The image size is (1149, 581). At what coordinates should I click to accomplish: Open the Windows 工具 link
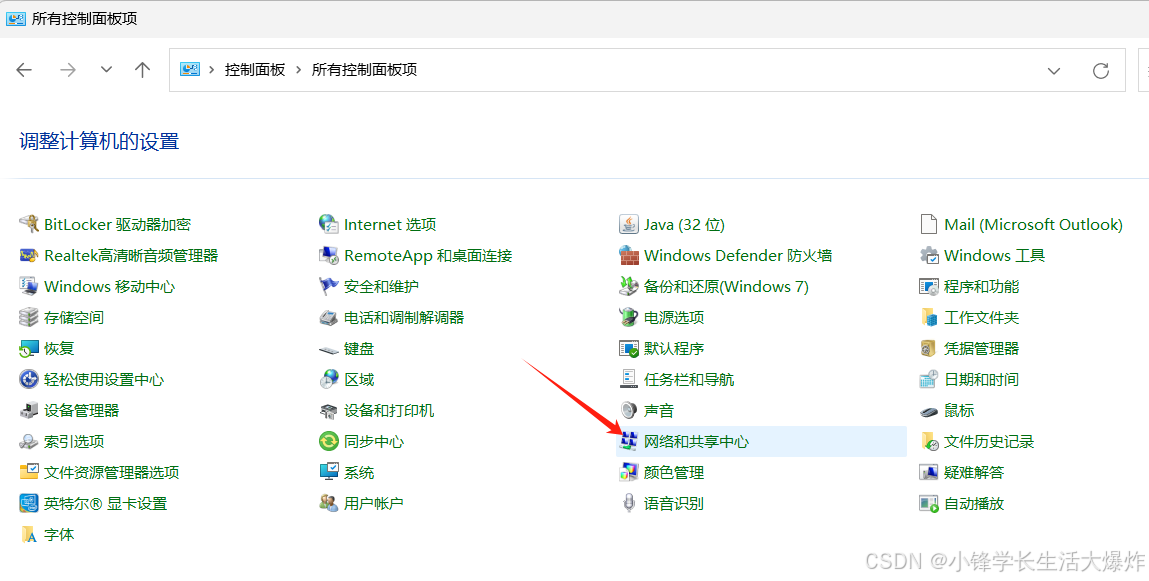994,256
